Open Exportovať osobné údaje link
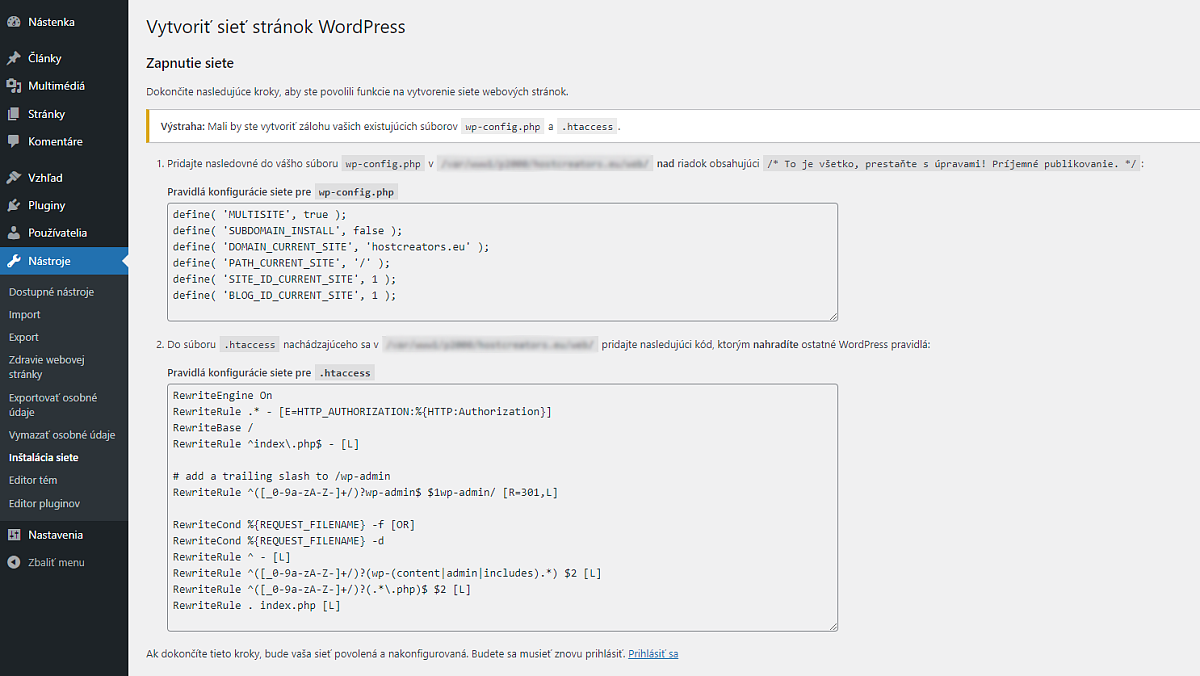Image resolution: width=1200 pixels, height=676 pixels. [53, 405]
